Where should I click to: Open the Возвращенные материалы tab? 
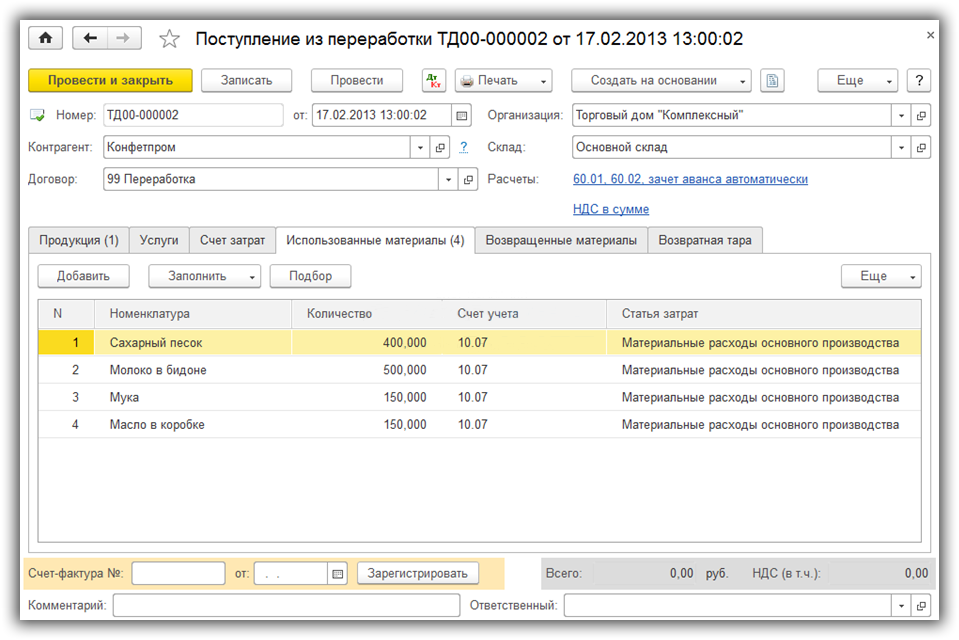(x=561, y=240)
